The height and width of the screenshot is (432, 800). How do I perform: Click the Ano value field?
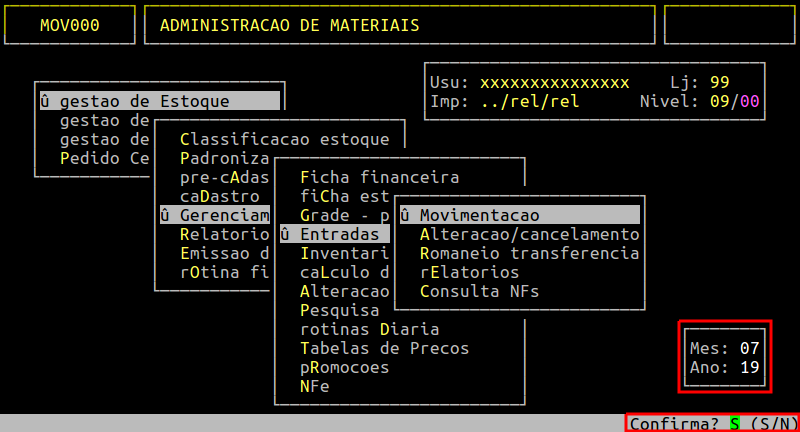[750, 367]
